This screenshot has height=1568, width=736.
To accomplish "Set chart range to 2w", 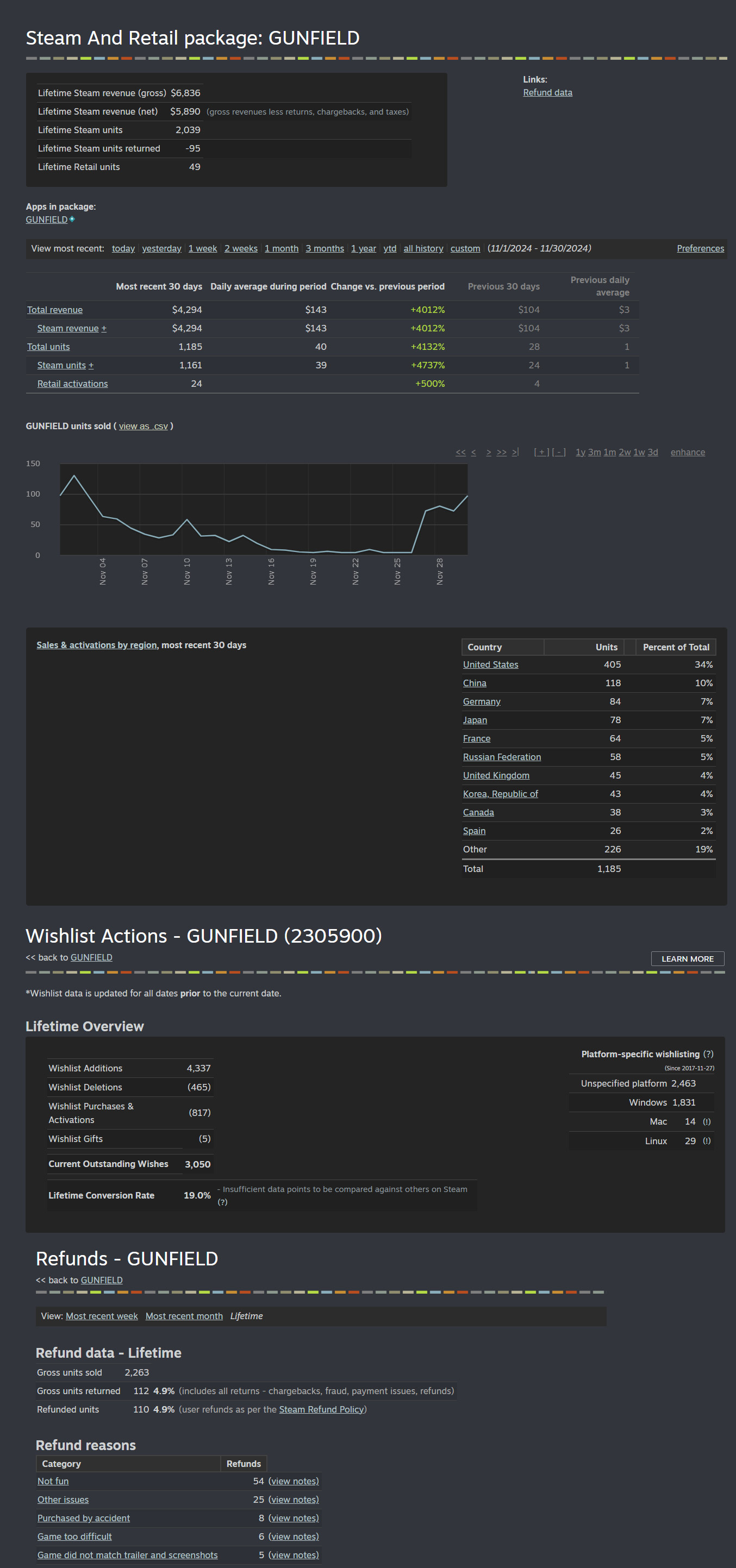I will [625, 452].
